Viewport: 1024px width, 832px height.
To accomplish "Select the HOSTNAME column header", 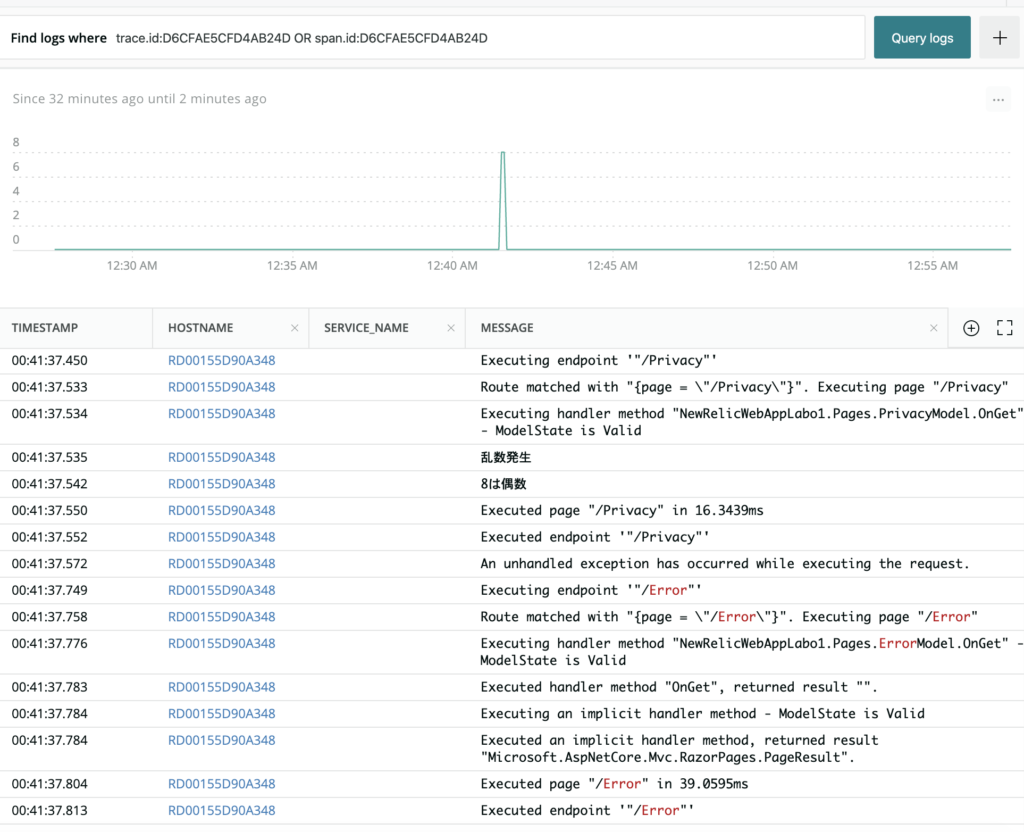I will coord(200,328).
